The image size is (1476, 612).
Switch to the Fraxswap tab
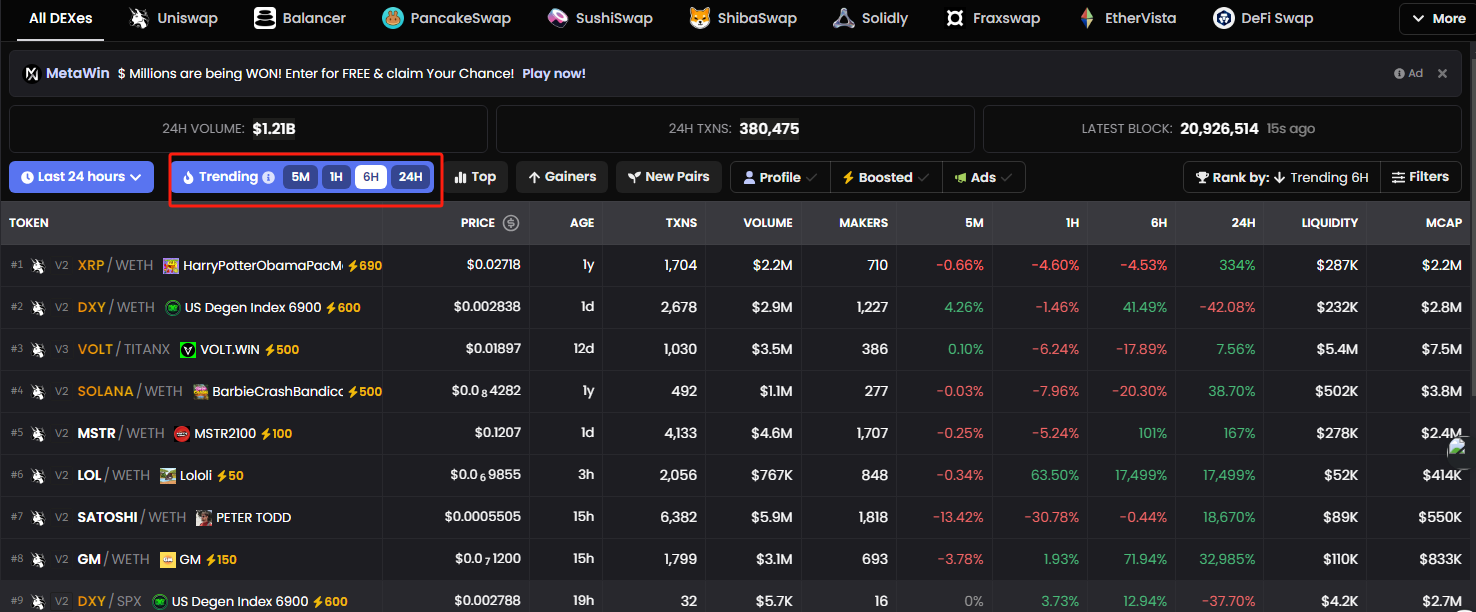pos(992,18)
